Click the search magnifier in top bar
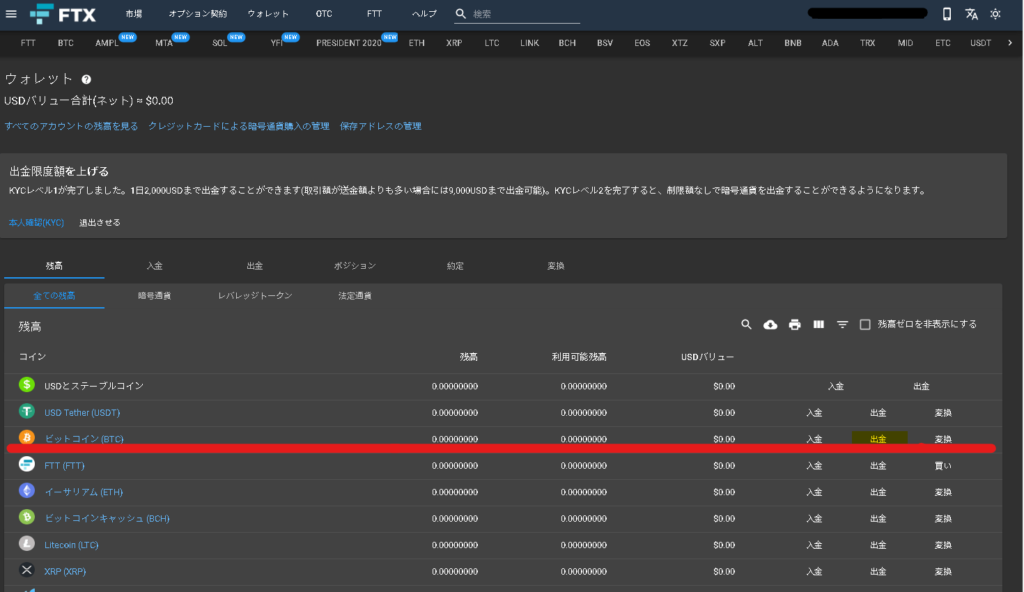The height and width of the screenshot is (592, 1024). 461,14
